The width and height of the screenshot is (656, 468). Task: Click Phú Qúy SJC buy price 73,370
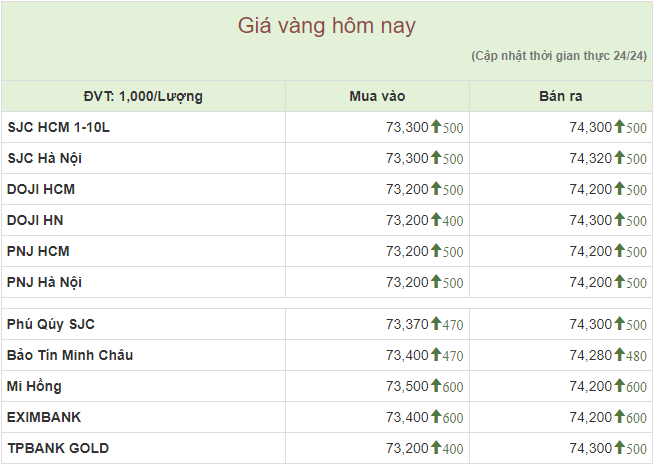(407, 324)
